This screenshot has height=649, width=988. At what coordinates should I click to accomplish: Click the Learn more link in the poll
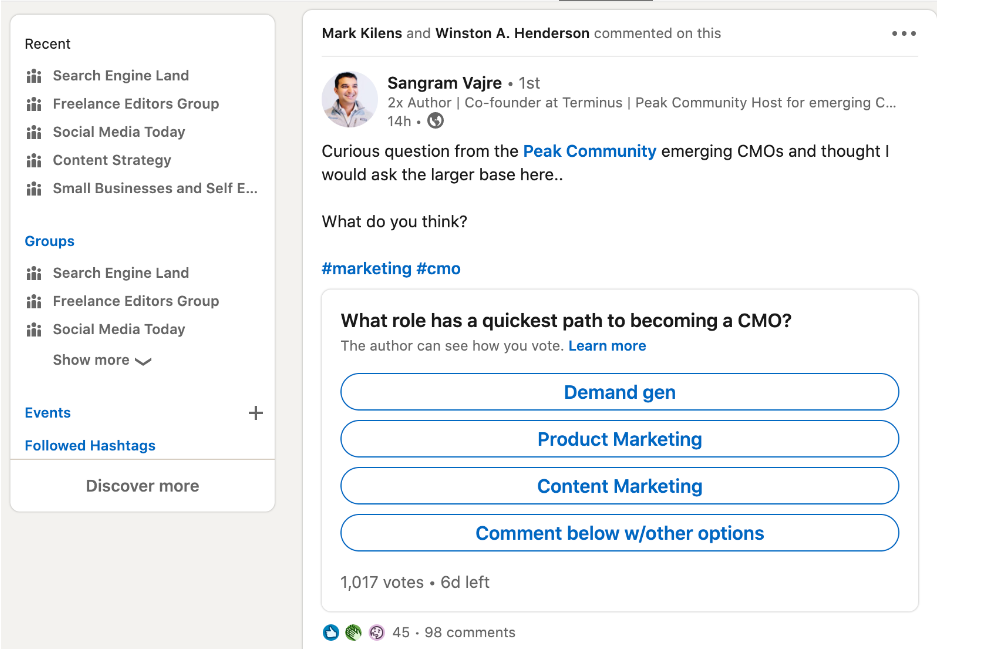[607, 346]
